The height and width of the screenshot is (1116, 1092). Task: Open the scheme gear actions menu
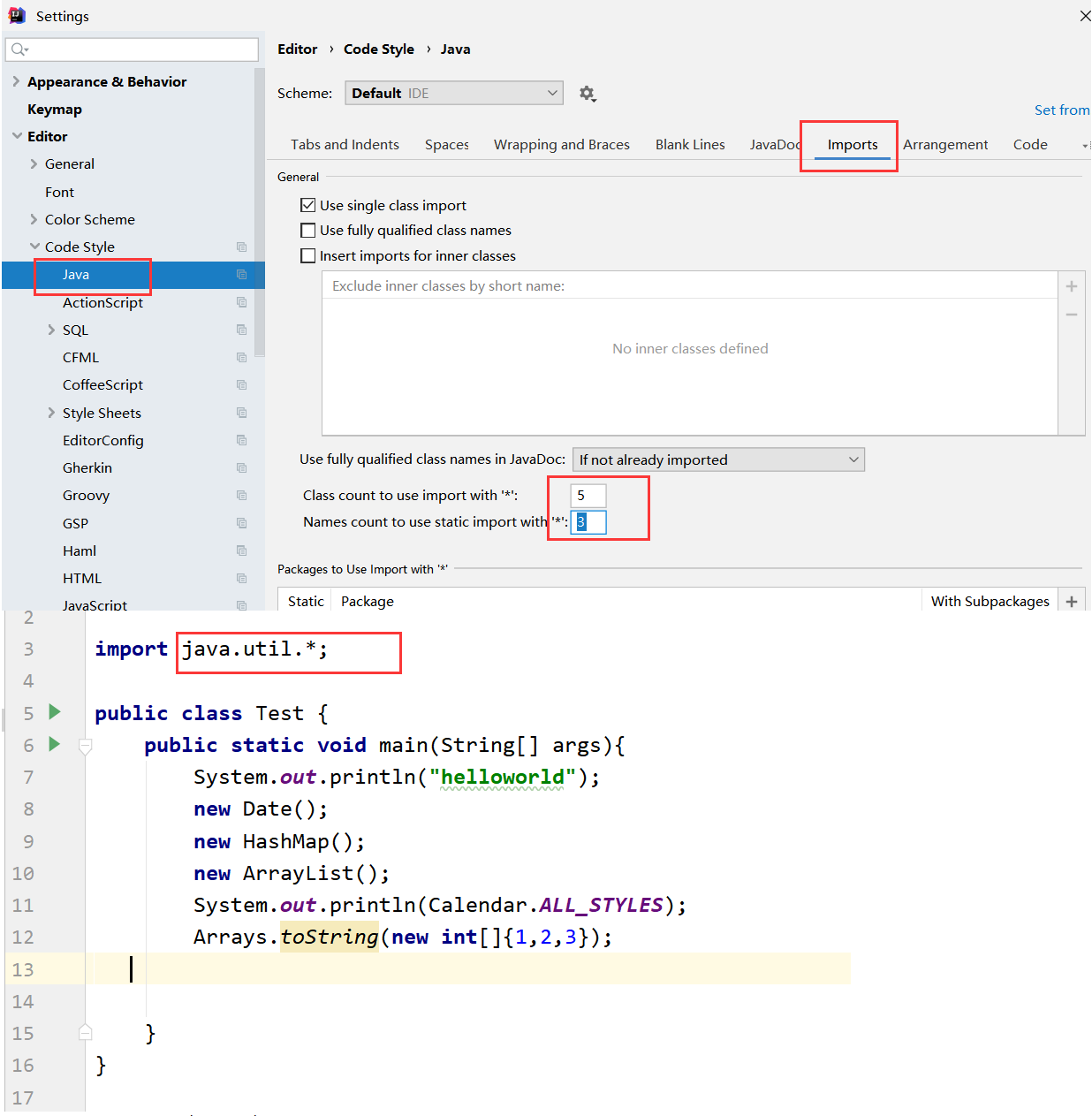pos(588,94)
